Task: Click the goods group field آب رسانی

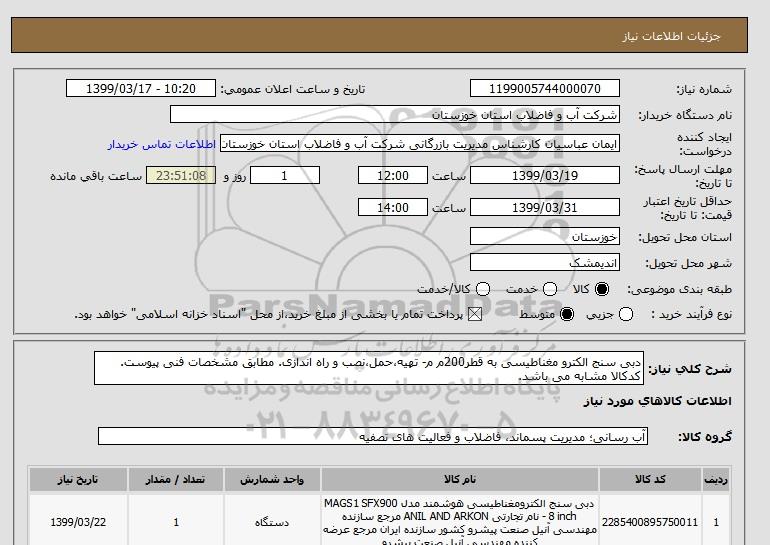Action: tap(373, 436)
